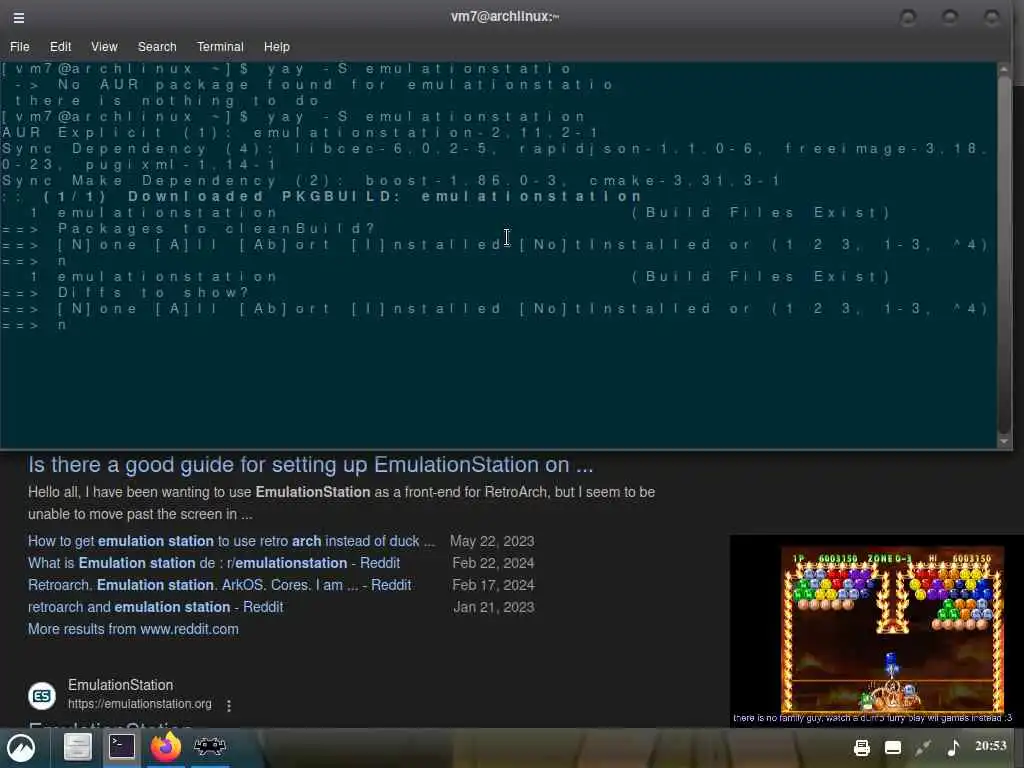Click 'there is nothing to do' terminal line
Viewport: 1024px width, 768px height.
point(167,101)
